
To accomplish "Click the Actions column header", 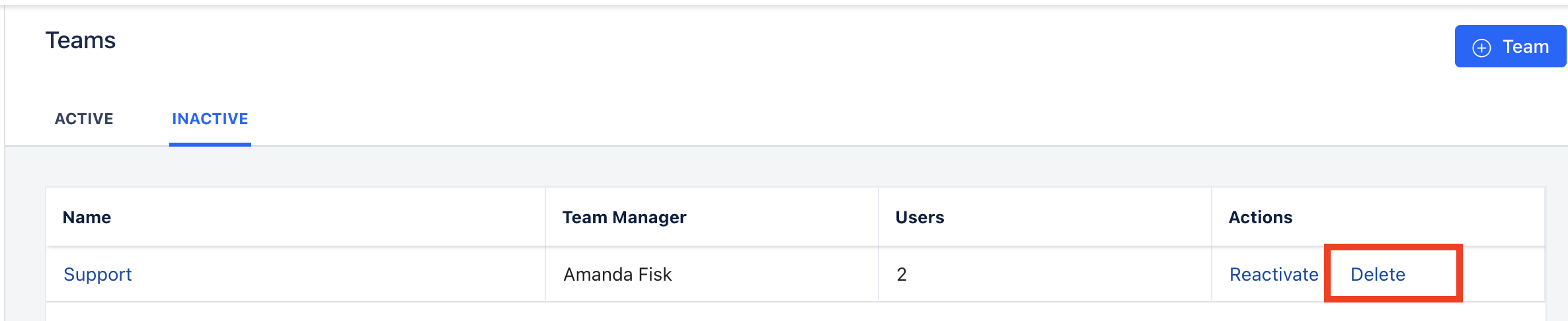I will pos(1260,217).
